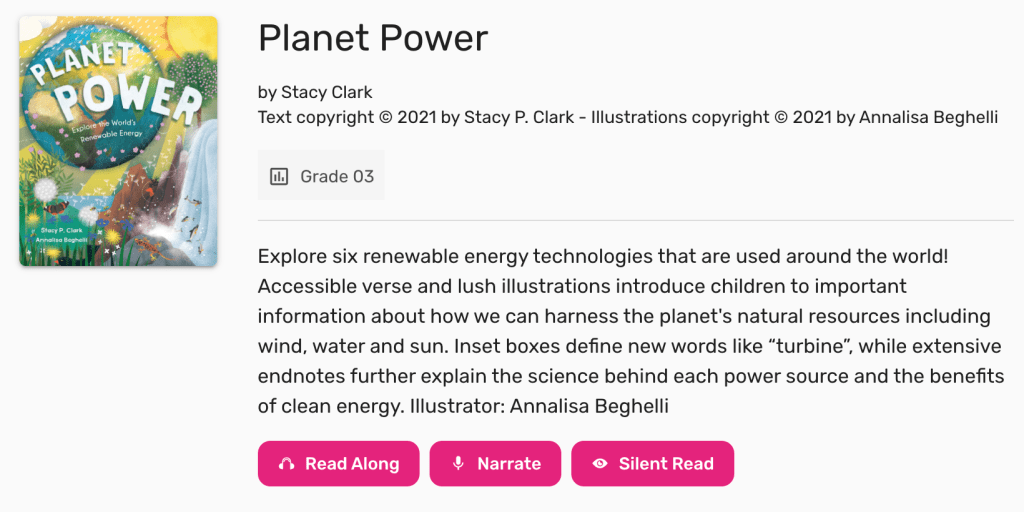Click the divider line below Grade 03
Image resolution: width=1024 pixels, height=512 pixels.
(x=635, y=220)
